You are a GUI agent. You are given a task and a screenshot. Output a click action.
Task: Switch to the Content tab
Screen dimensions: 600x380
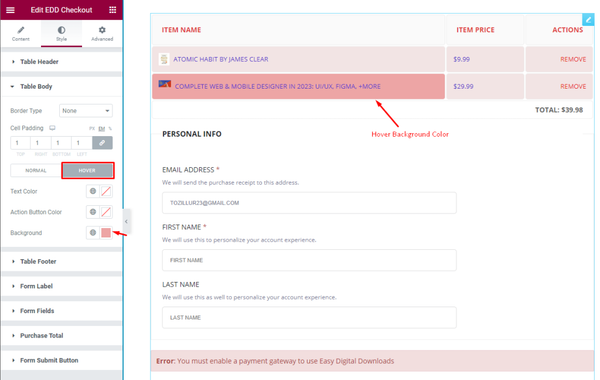click(x=21, y=34)
